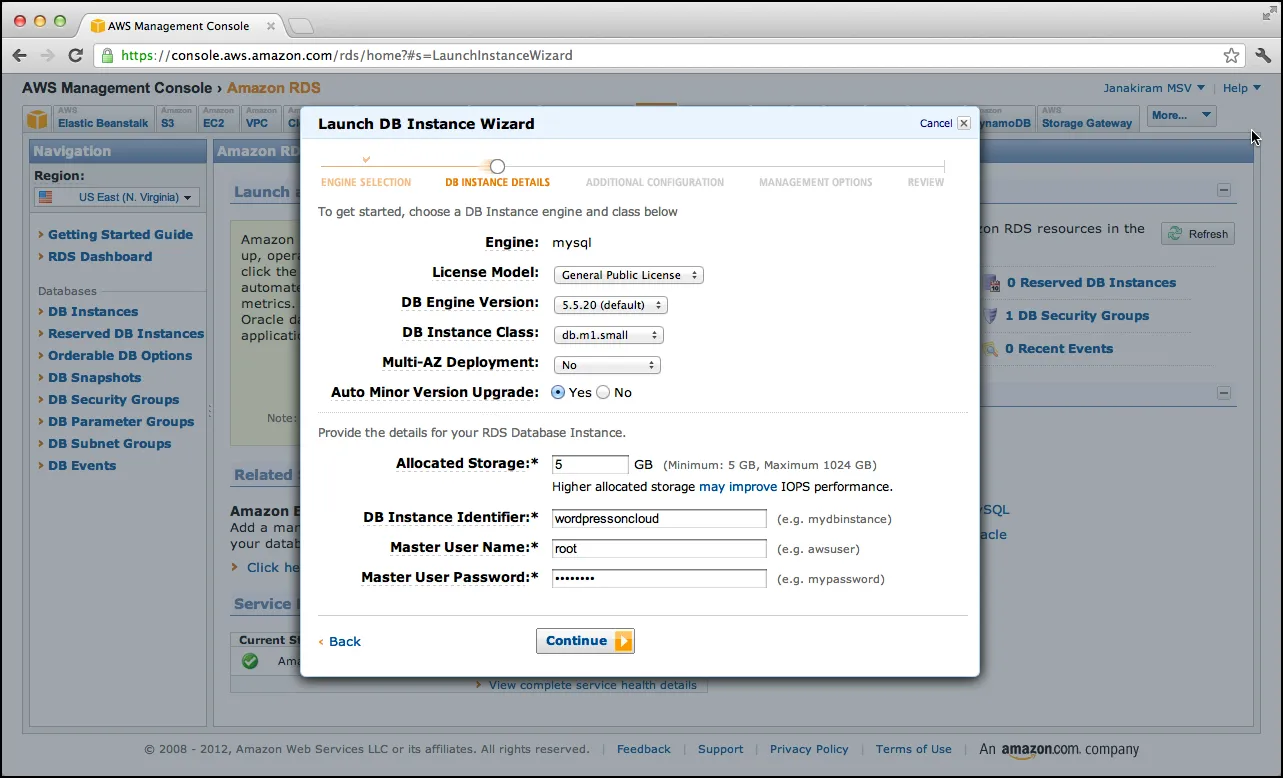Screen dimensions: 1283x778
Task: Click the browser forward arrow
Action: tap(47, 55)
